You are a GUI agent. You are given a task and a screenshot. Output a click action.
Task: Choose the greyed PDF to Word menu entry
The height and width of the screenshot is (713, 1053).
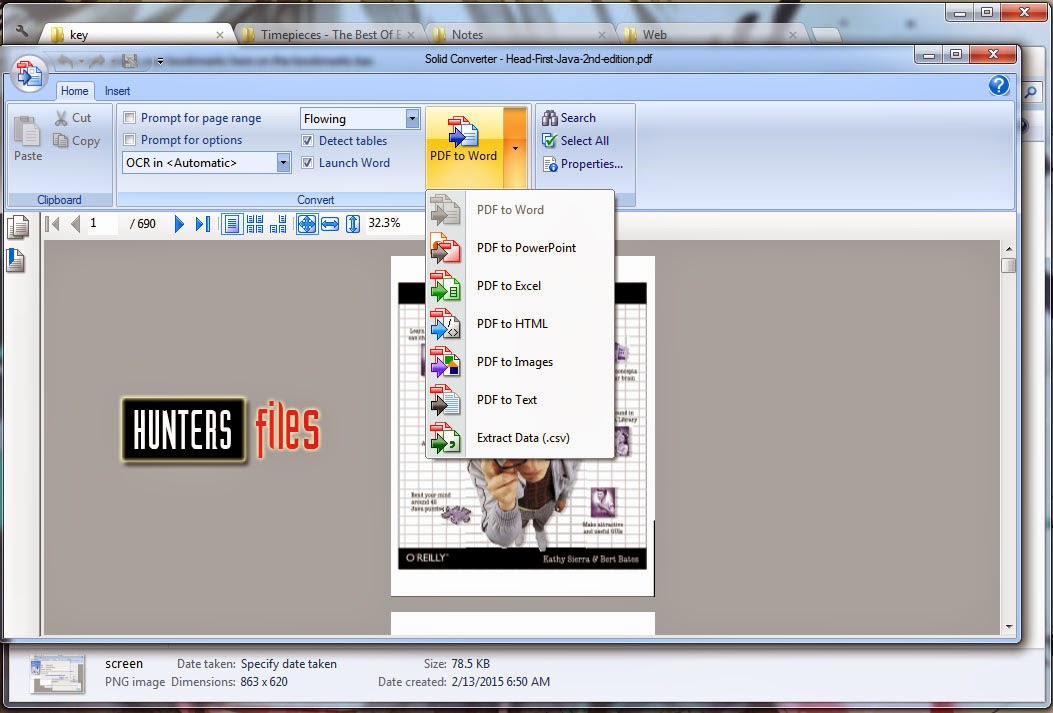click(x=520, y=209)
